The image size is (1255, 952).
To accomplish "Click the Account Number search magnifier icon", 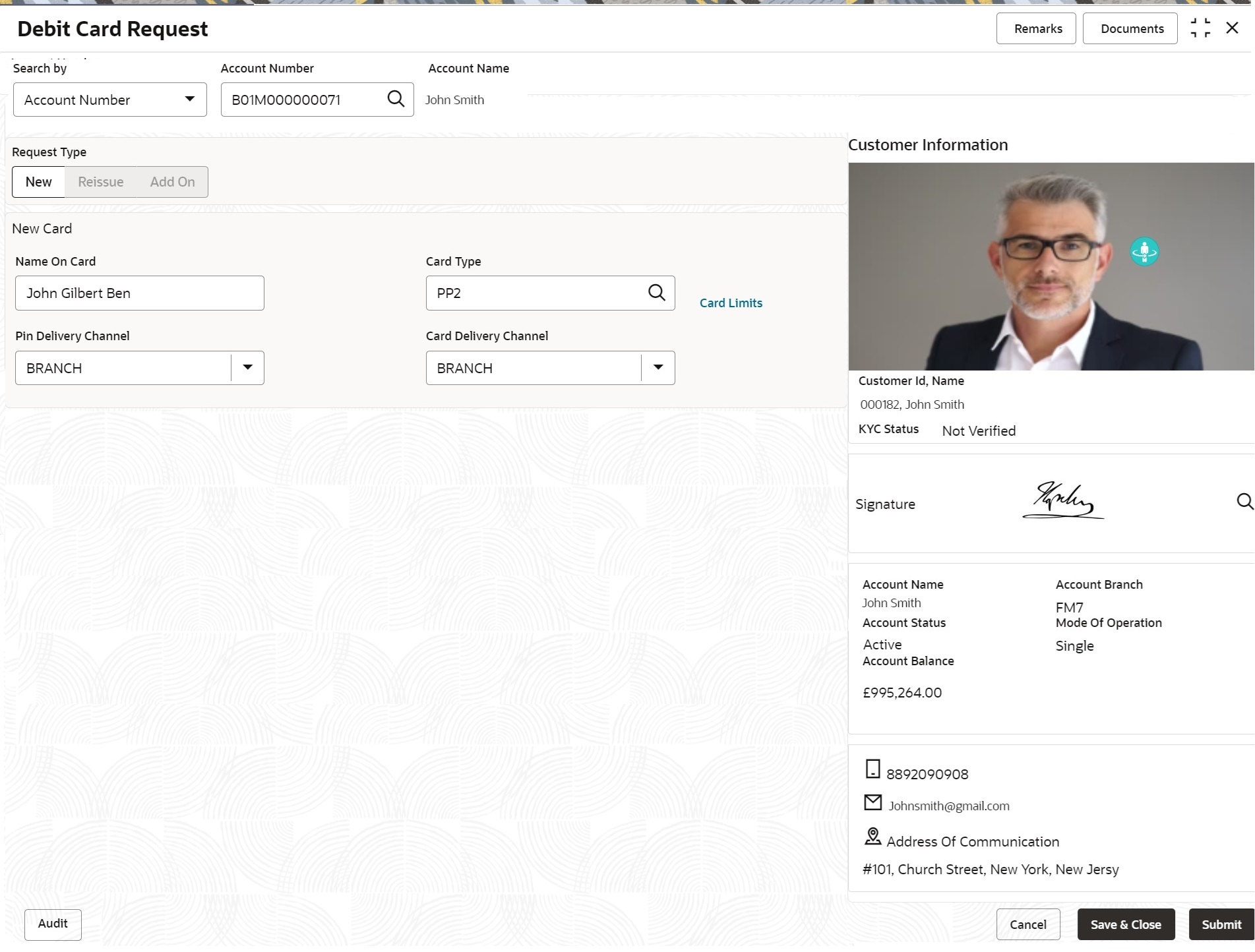I will click(396, 99).
